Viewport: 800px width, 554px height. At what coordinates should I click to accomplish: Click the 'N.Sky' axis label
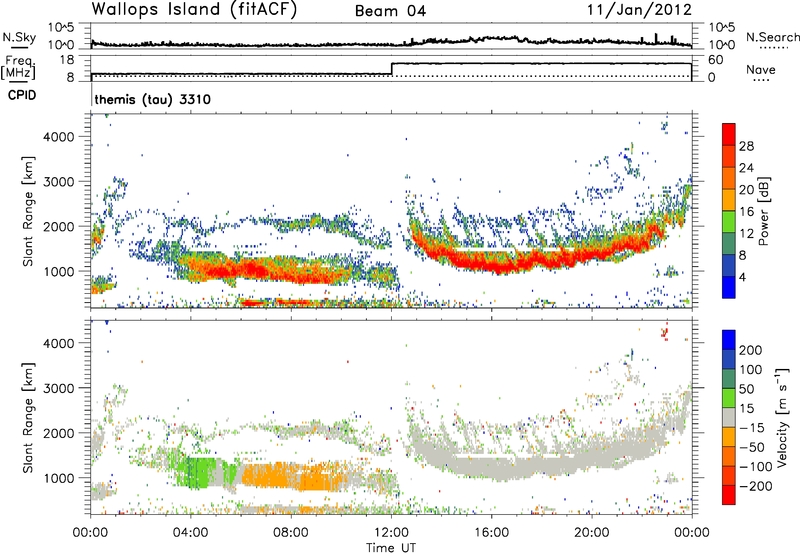(19, 37)
